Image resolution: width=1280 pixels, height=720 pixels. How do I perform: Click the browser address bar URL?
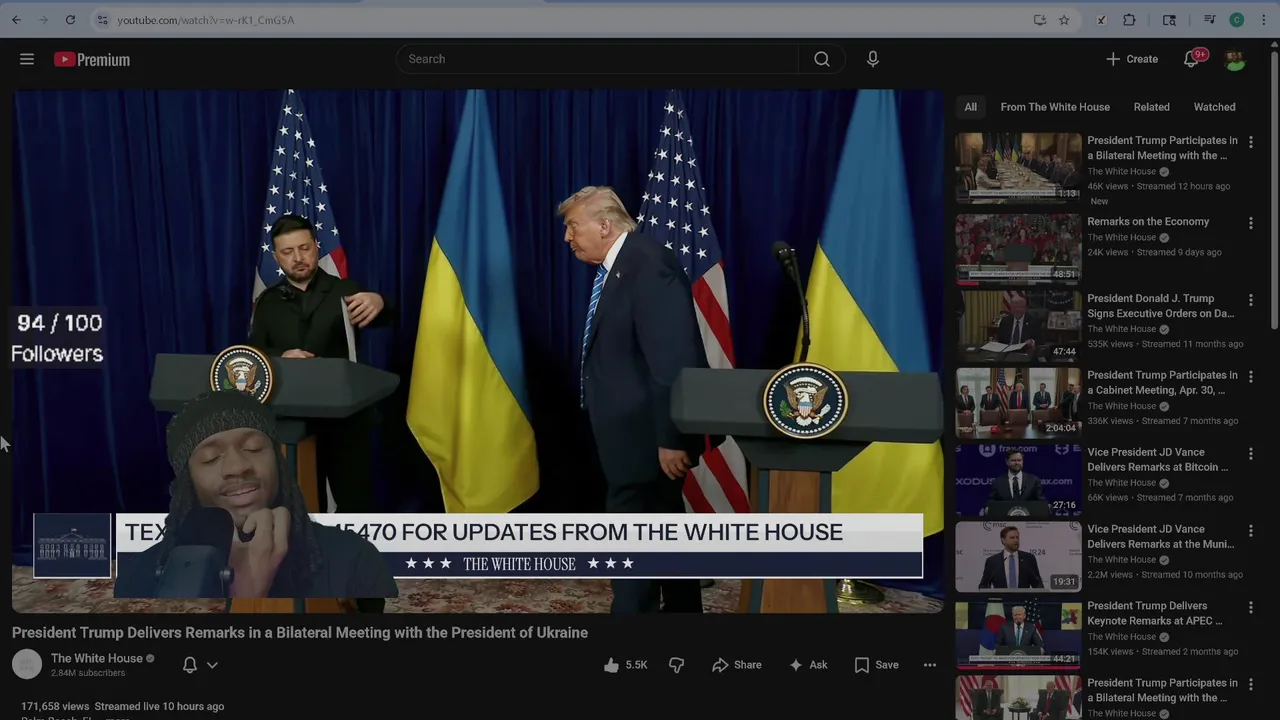[x=205, y=20]
